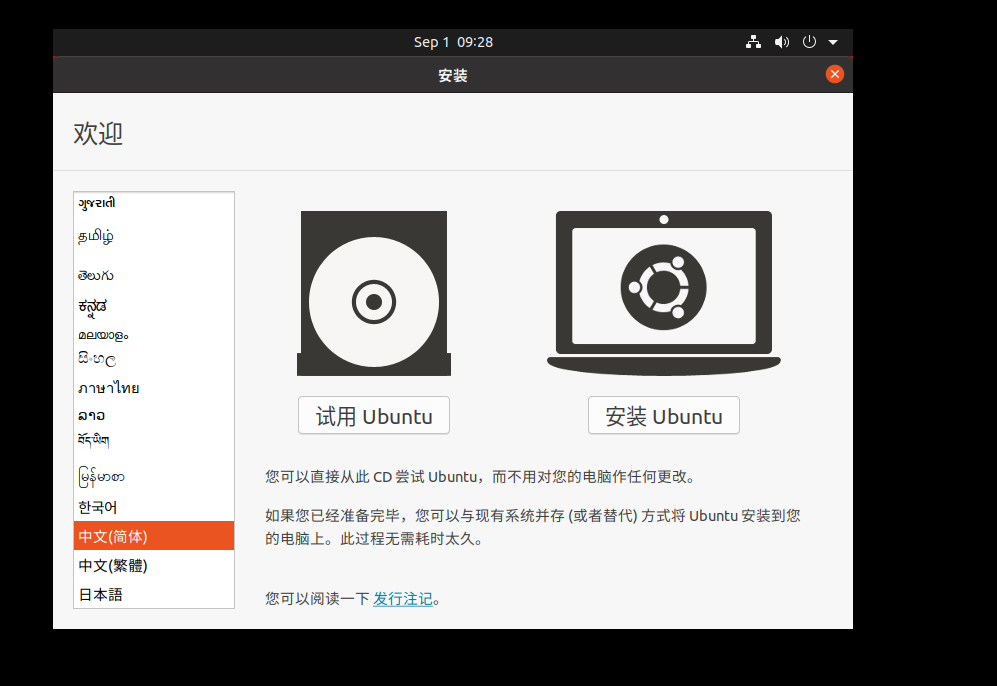Expand the system menu dropdown arrow
997x686 pixels.
coord(833,43)
